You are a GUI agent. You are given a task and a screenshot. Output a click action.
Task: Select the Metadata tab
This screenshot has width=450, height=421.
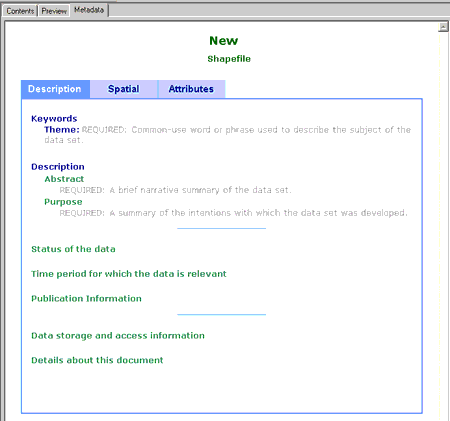(89, 10)
